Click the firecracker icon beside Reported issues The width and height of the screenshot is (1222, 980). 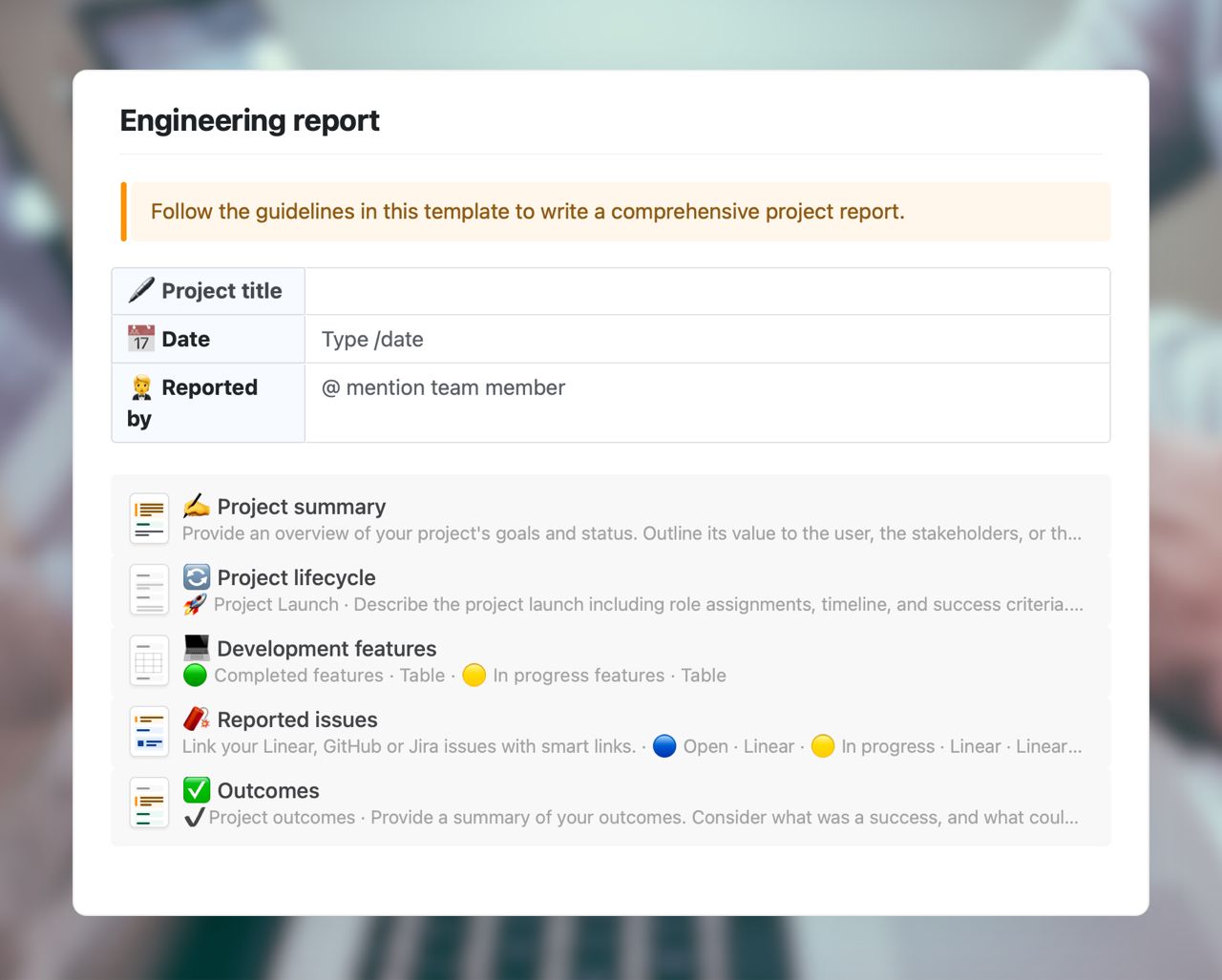pos(197,719)
